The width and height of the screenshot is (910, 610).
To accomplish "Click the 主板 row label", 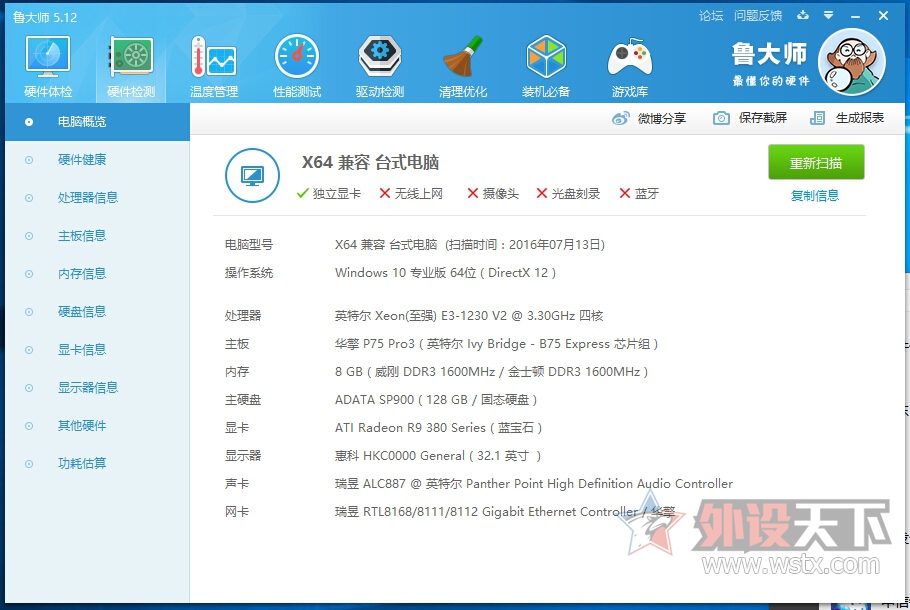I will pyautogui.click(x=237, y=344).
